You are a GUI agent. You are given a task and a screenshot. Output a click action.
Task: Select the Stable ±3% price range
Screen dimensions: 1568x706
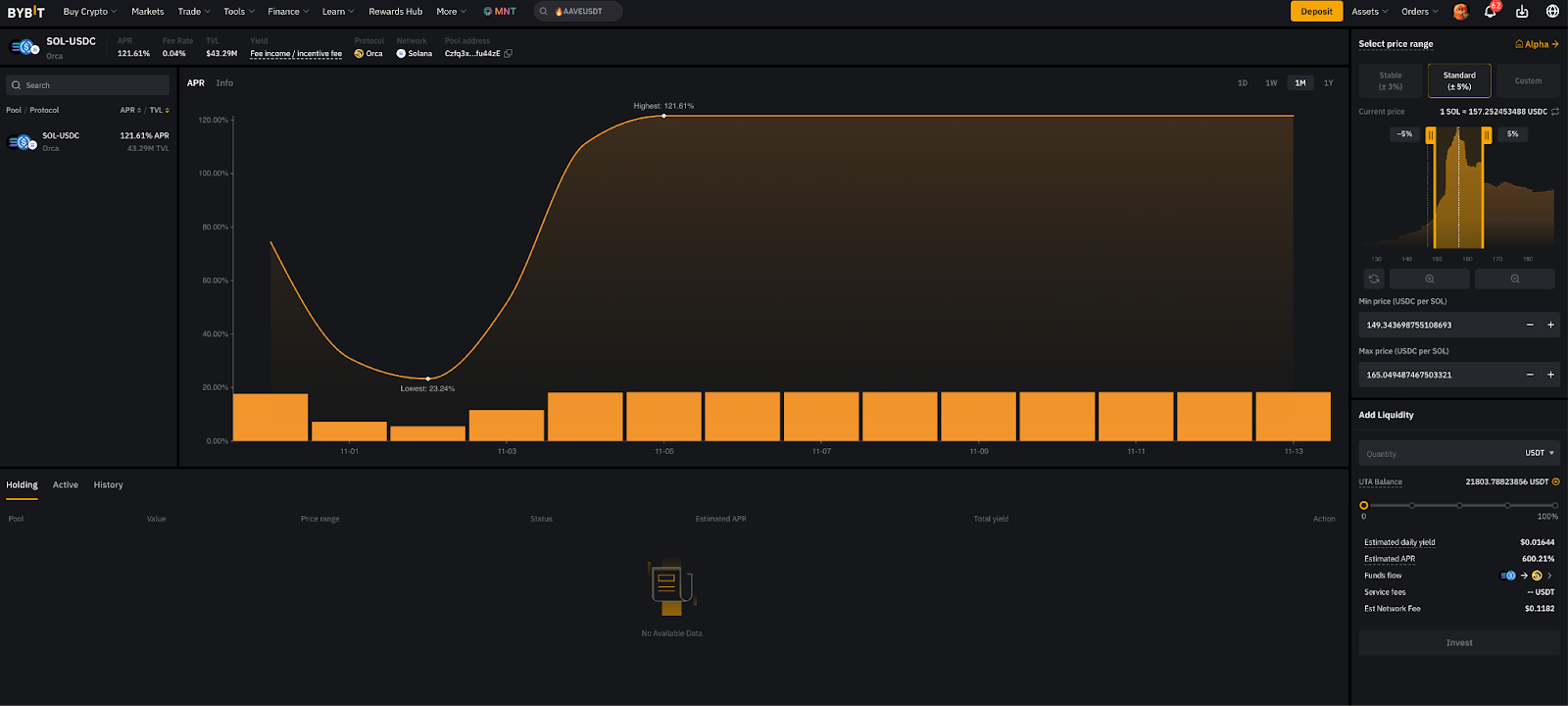point(1391,80)
